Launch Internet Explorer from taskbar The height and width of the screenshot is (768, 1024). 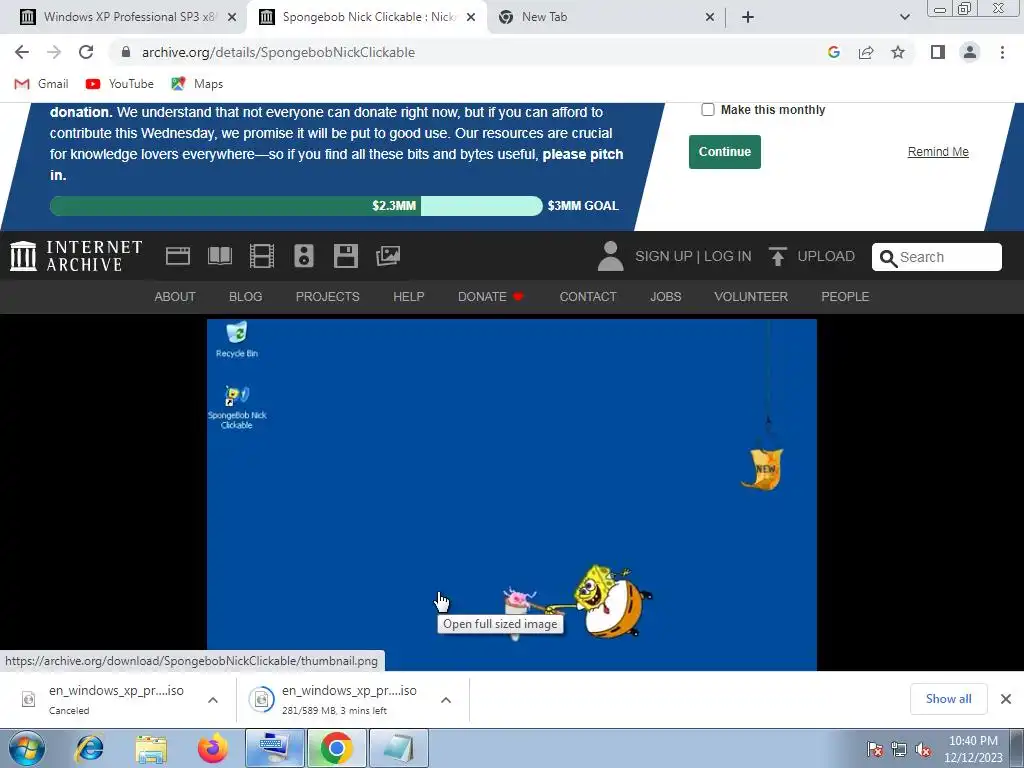(89, 748)
